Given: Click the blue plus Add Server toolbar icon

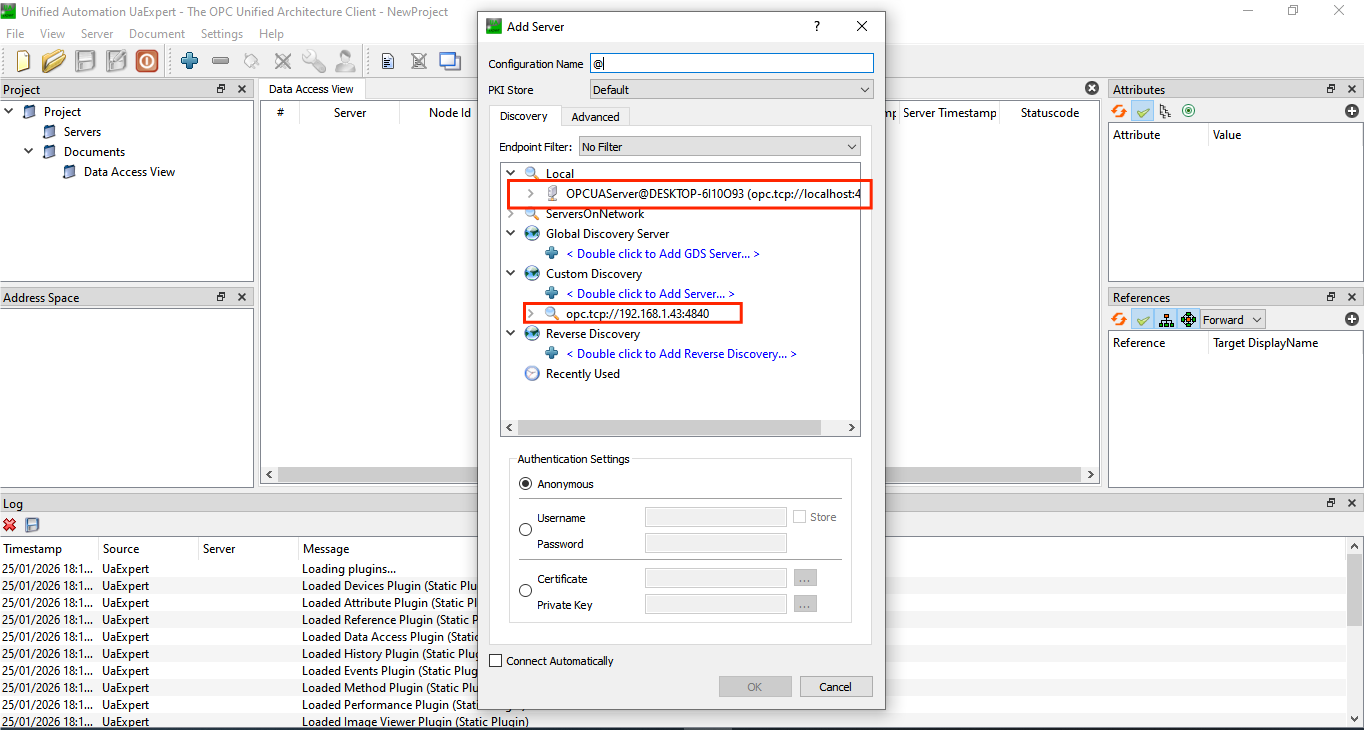Looking at the screenshot, I should 189,61.
